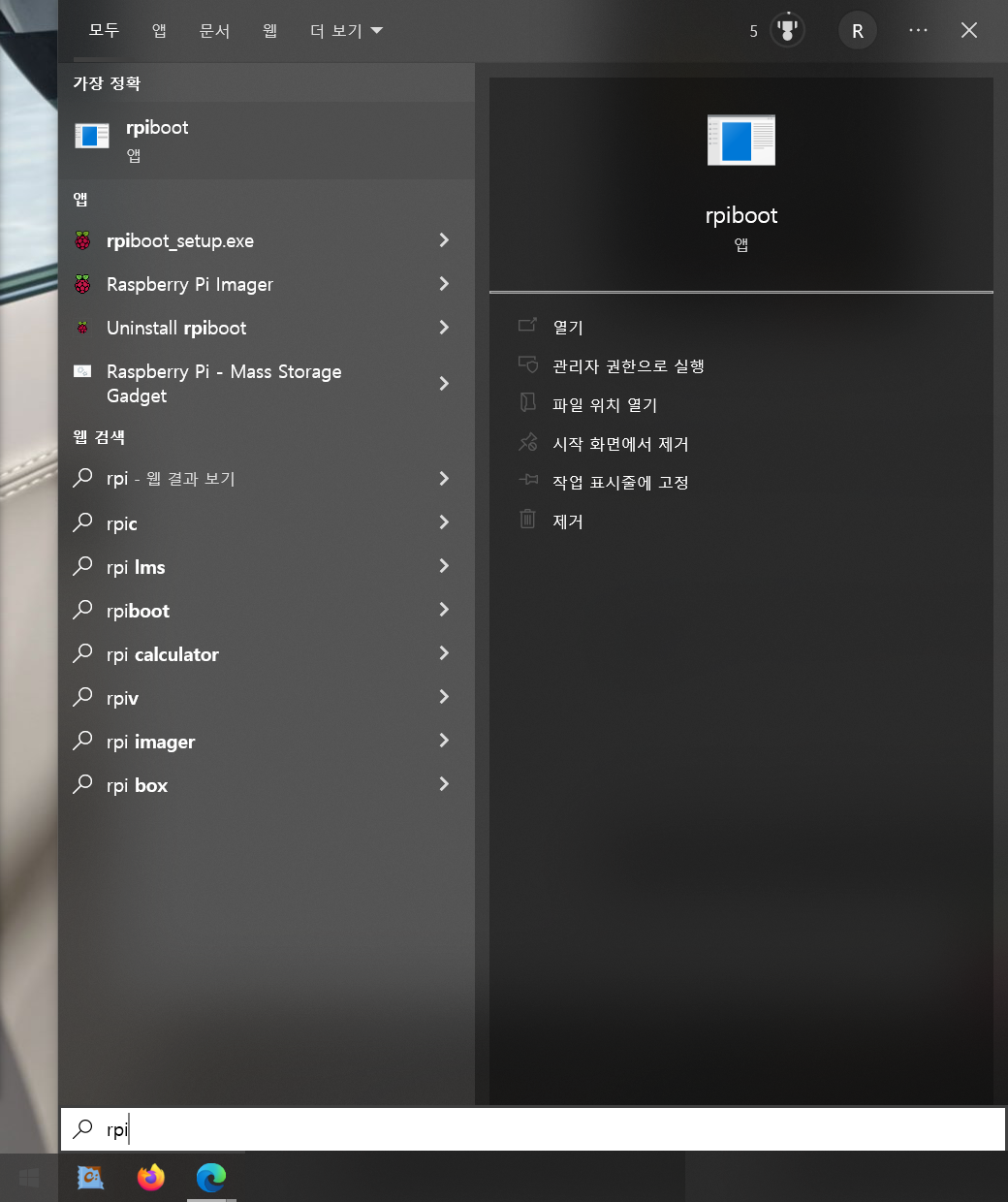This screenshot has height=1202, width=1008.
Task: Open the rpiboot best match result
Action: [x=267, y=140]
